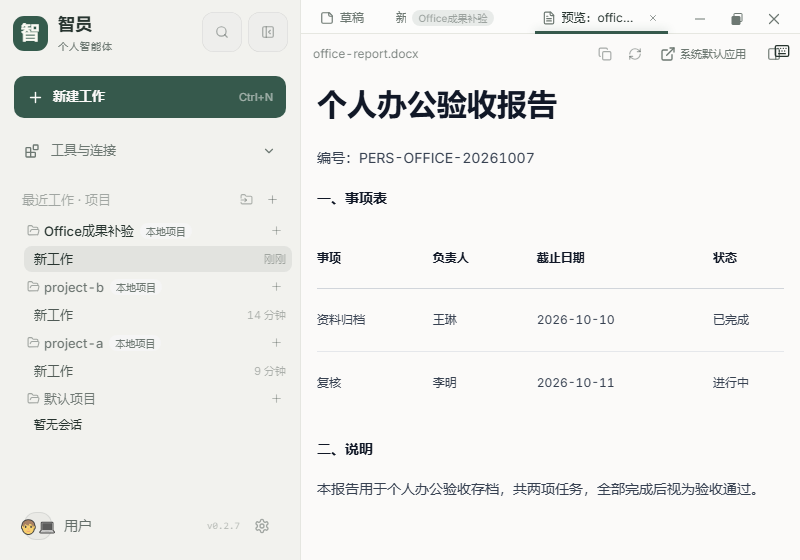Select the 新工作 item marked 刚刚

[x=158, y=259]
